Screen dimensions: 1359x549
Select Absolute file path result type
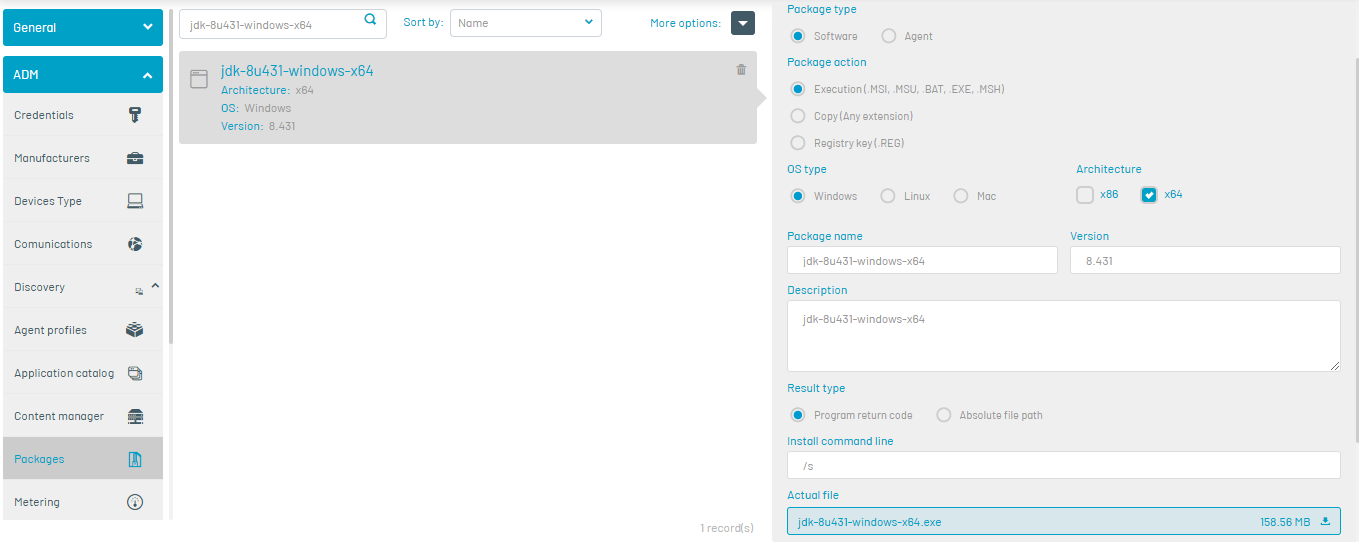click(x=944, y=415)
